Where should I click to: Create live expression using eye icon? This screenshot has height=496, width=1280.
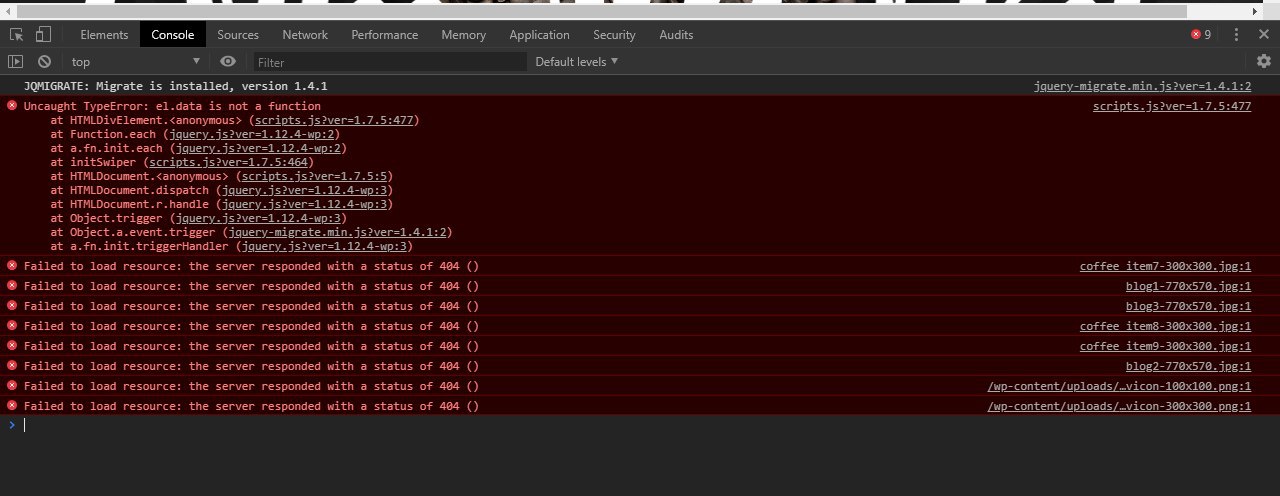(228, 62)
